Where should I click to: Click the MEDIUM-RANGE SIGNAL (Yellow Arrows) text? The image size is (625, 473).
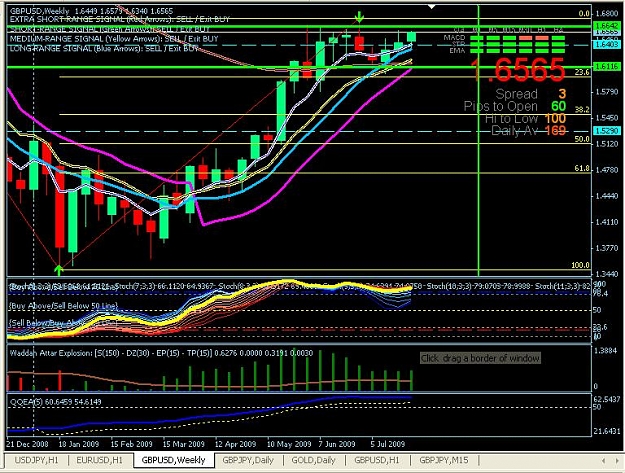(114, 39)
